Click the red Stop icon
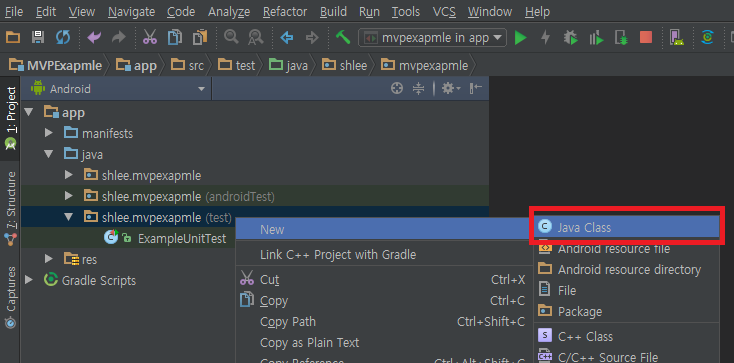The width and height of the screenshot is (734, 363). point(646,37)
